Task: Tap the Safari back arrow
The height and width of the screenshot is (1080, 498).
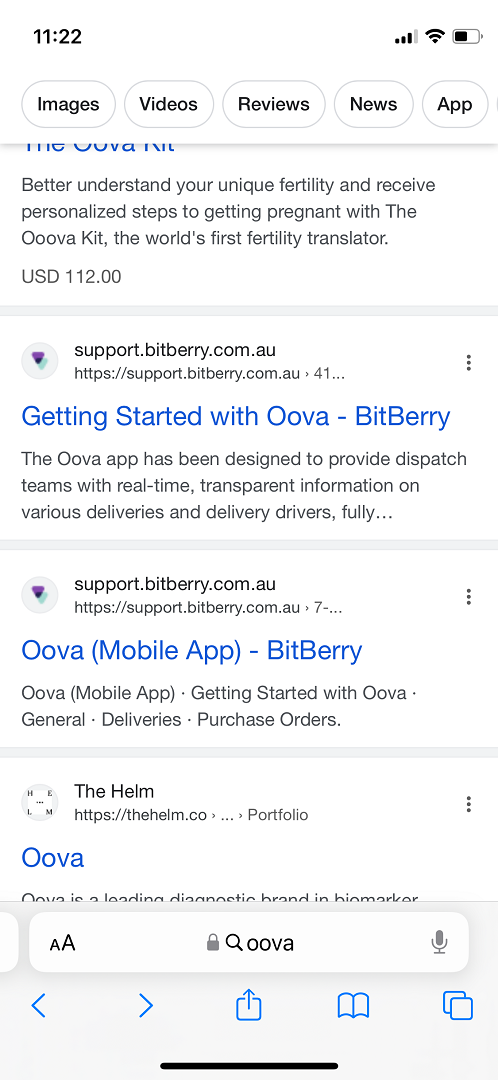Action: tap(39, 1006)
